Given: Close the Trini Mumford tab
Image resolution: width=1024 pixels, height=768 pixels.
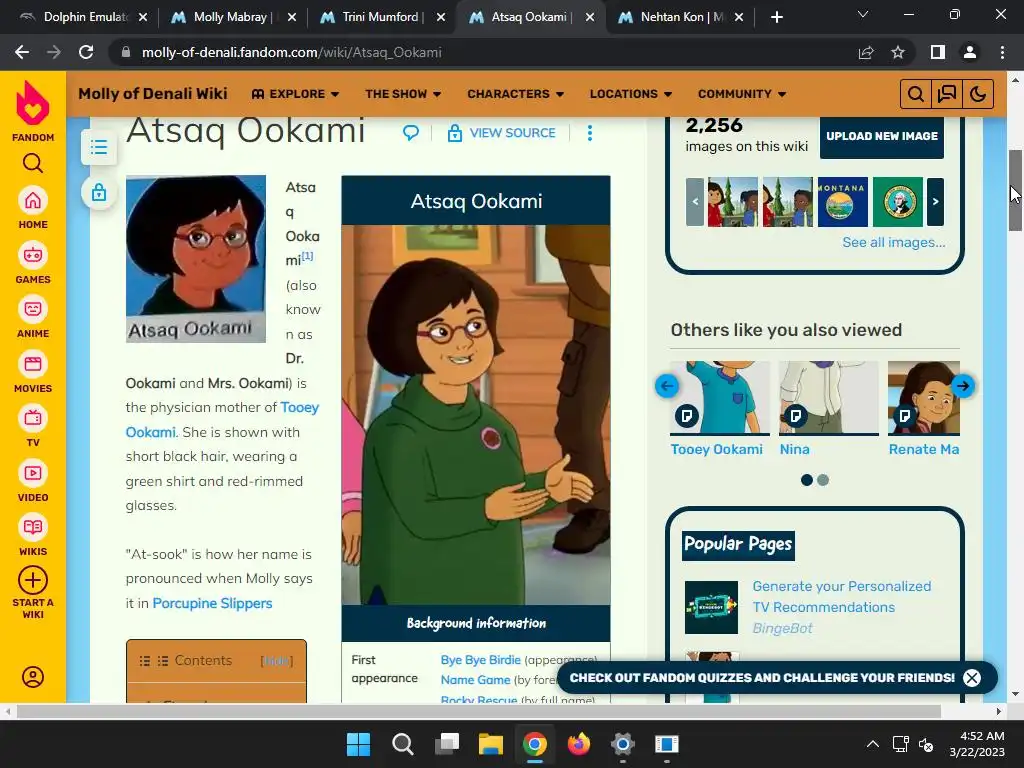Looking at the screenshot, I should pos(441,17).
